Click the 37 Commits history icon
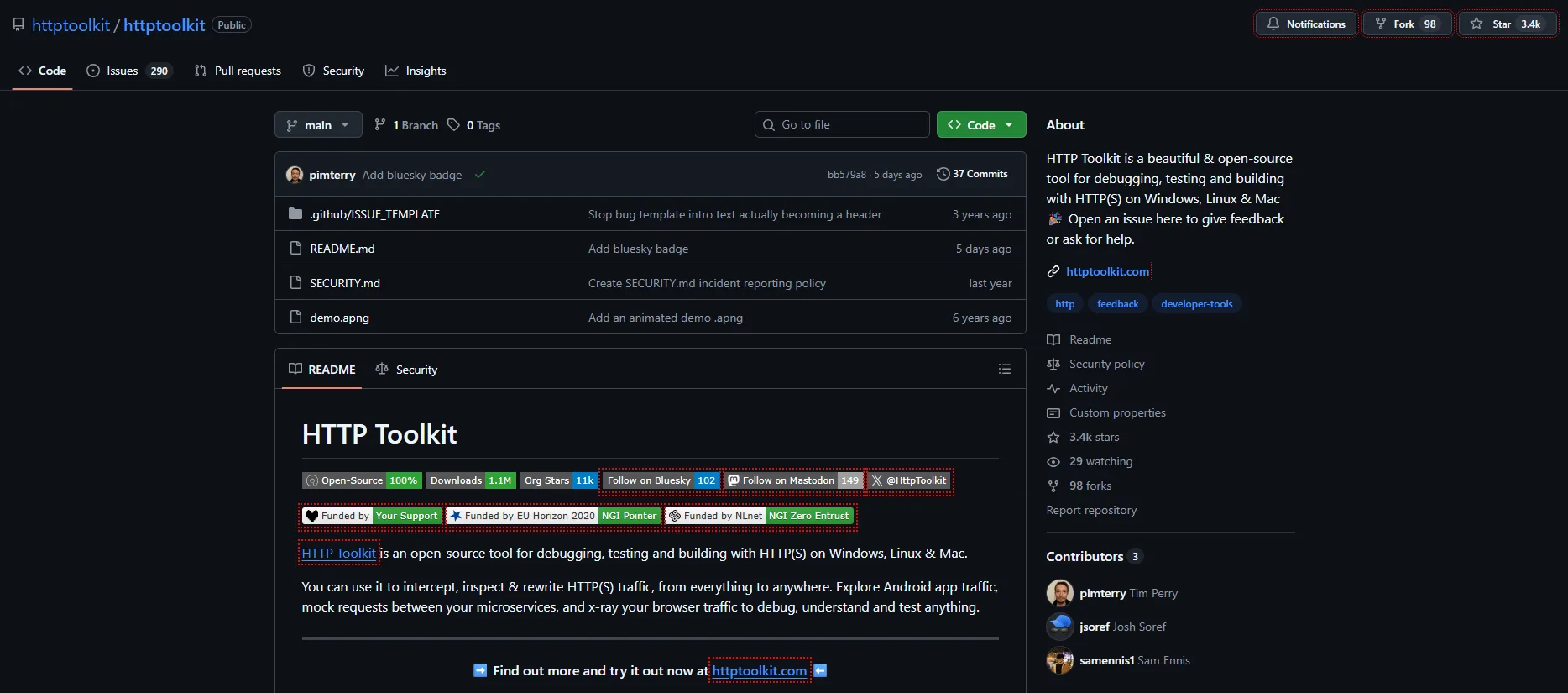This screenshot has height=693, width=1568. [x=943, y=174]
